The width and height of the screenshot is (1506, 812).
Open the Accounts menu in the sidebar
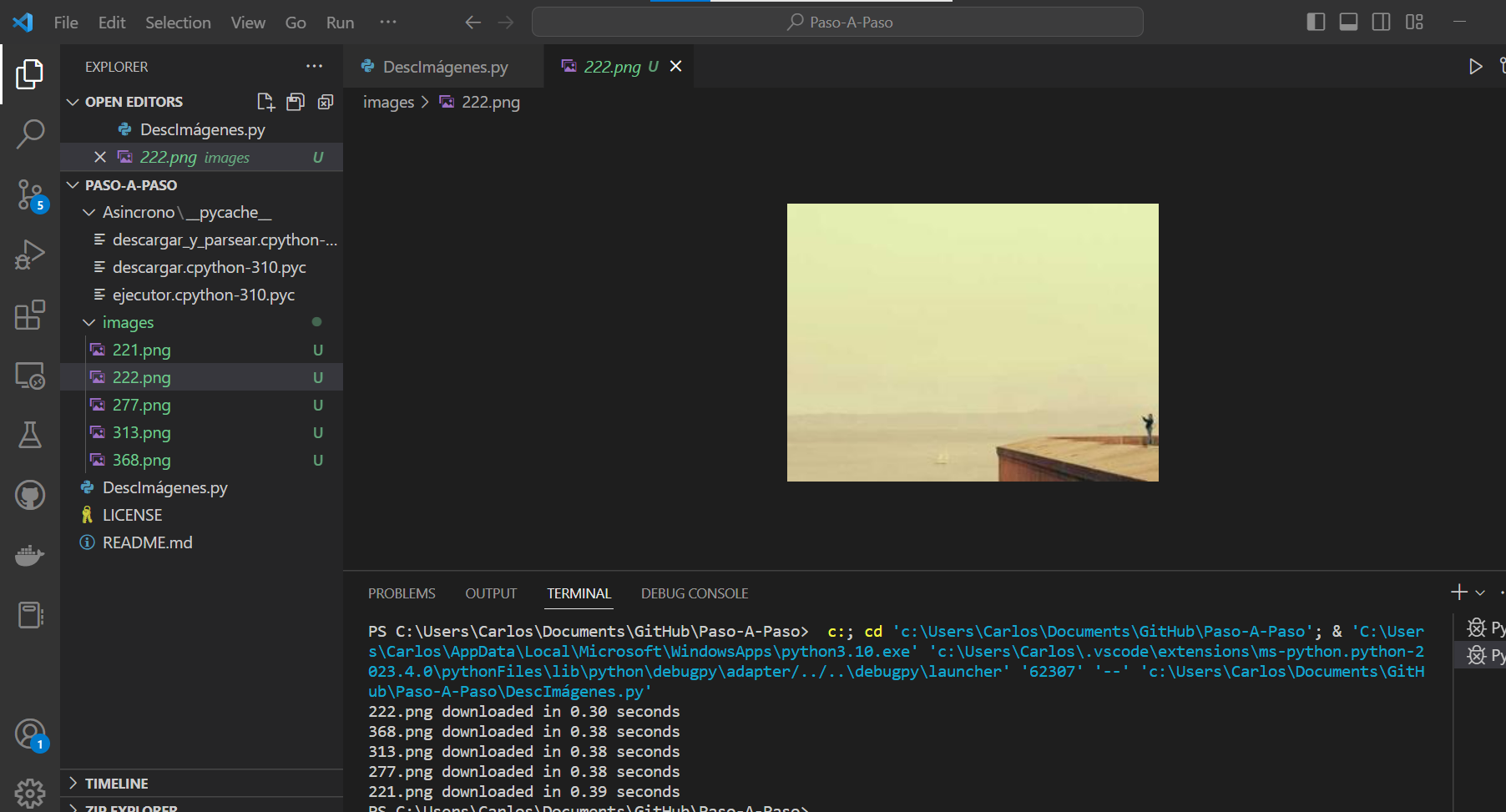[30, 734]
